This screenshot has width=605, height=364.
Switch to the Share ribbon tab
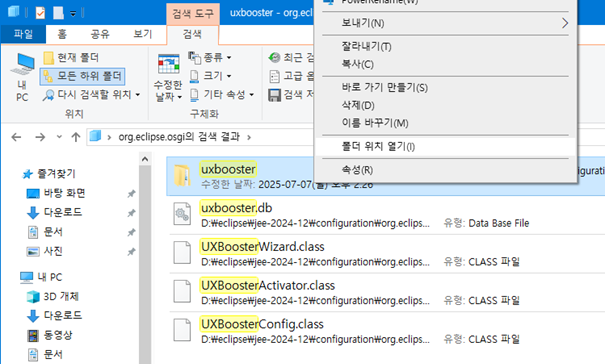point(100,34)
